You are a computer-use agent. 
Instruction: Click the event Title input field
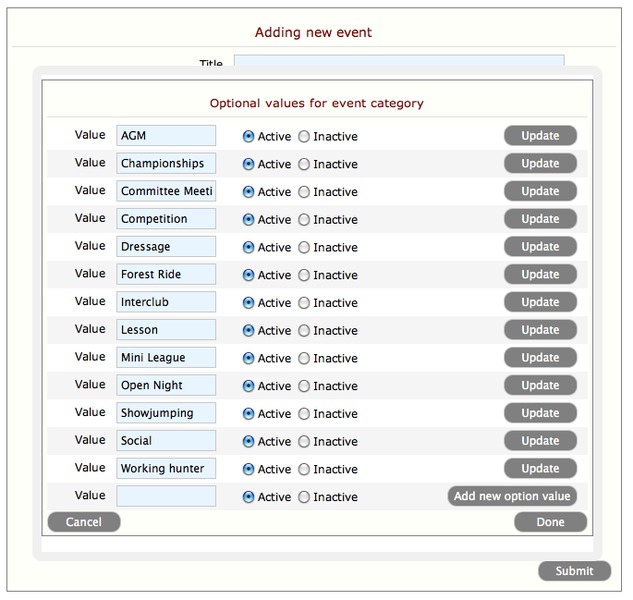tap(398, 62)
